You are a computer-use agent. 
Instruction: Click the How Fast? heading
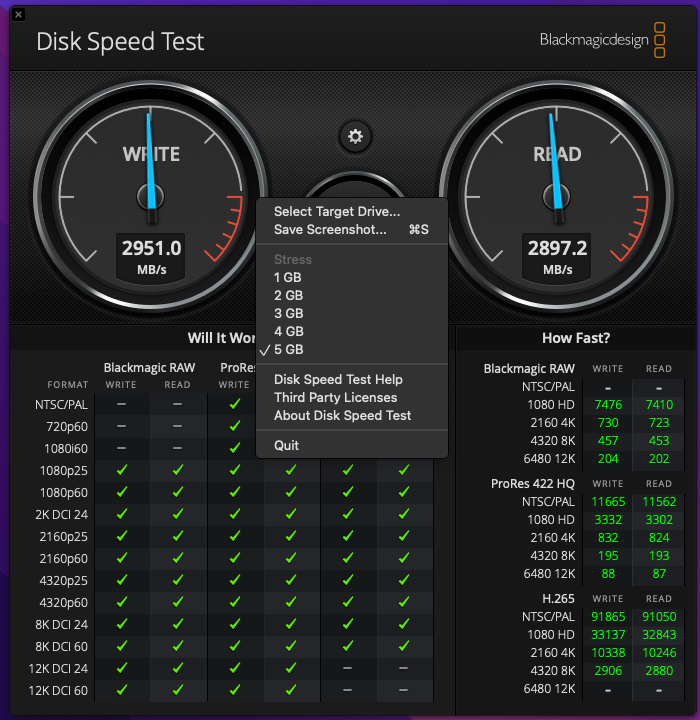click(x=576, y=338)
